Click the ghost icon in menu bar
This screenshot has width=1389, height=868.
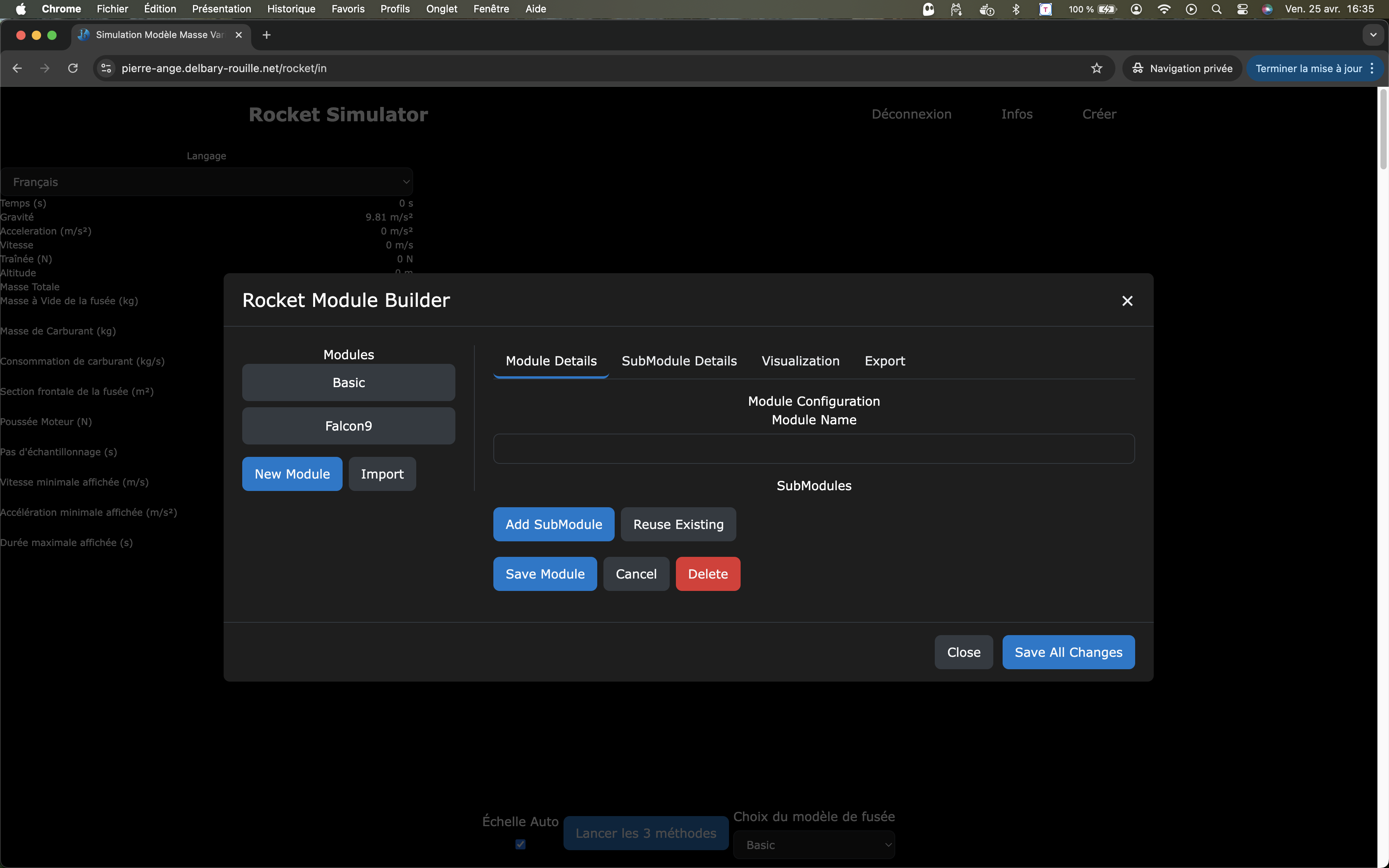click(928, 9)
